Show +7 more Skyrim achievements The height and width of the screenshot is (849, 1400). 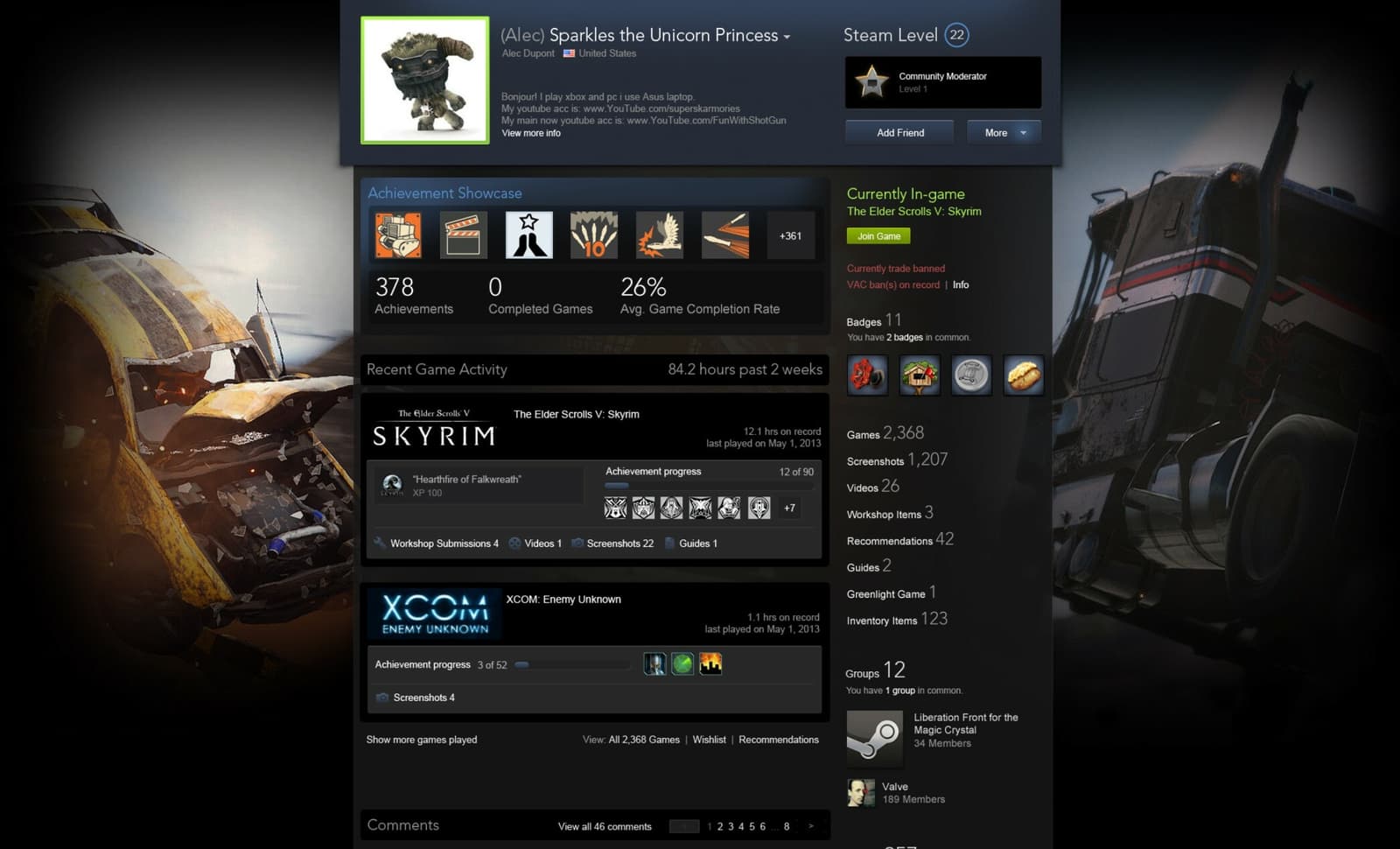789,508
